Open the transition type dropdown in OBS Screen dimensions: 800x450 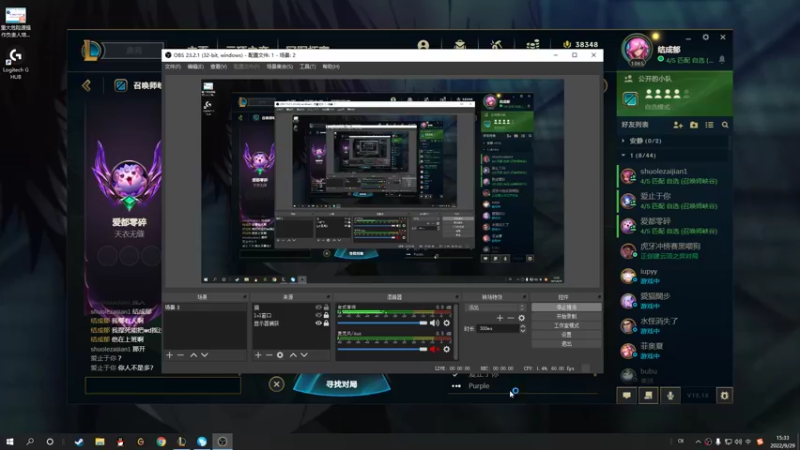495,308
